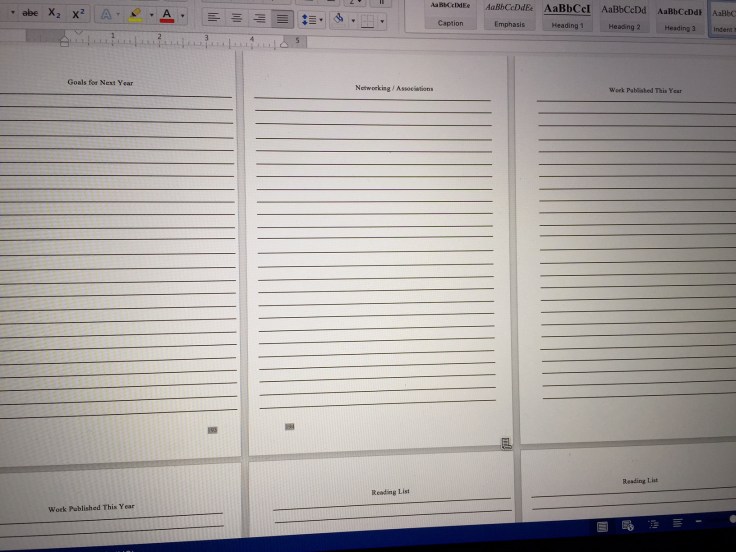The height and width of the screenshot is (552, 736).
Task: Switch to Web Layout view in status bar
Action: click(x=628, y=525)
